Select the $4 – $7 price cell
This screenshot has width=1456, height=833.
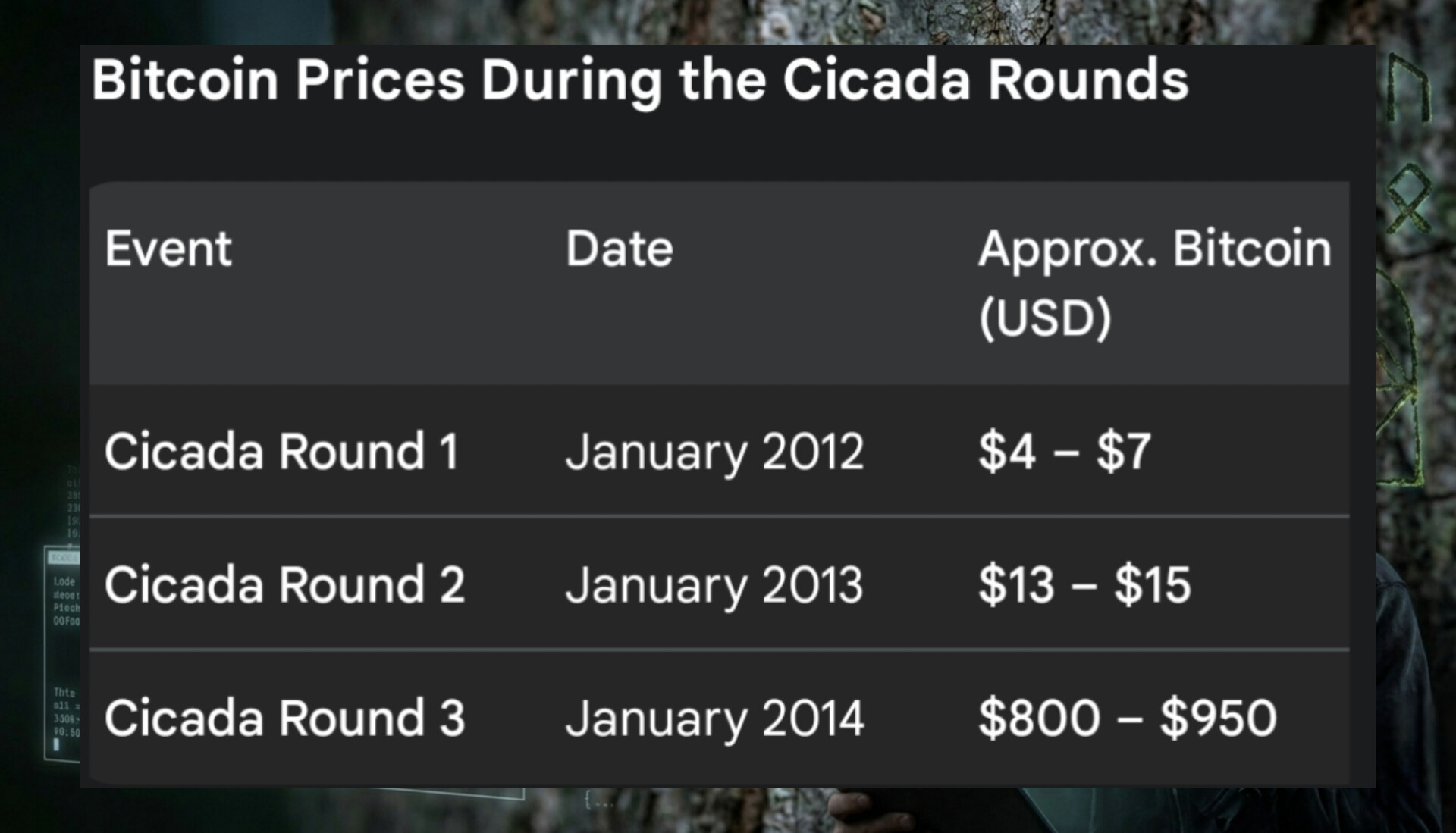[1064, 451]
